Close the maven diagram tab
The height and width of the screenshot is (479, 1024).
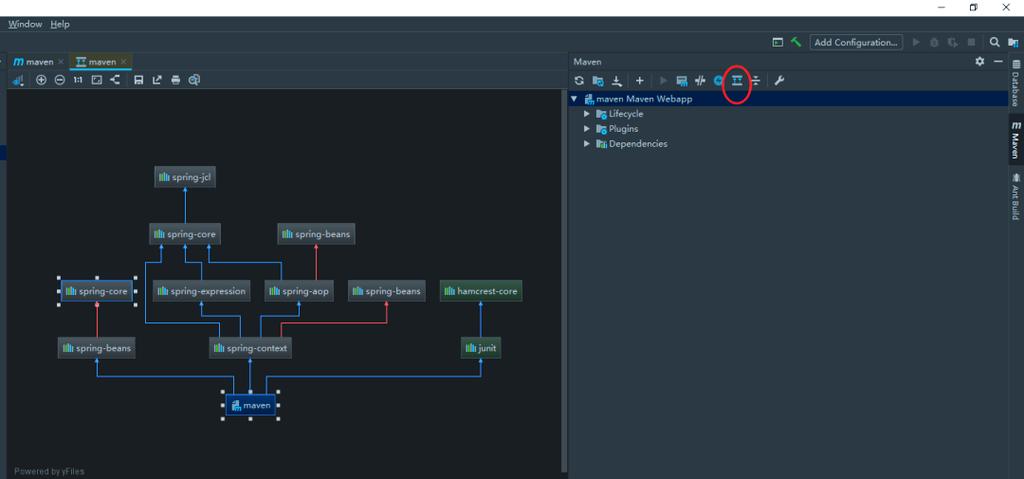pyautogui.click(x=123, y=62)
